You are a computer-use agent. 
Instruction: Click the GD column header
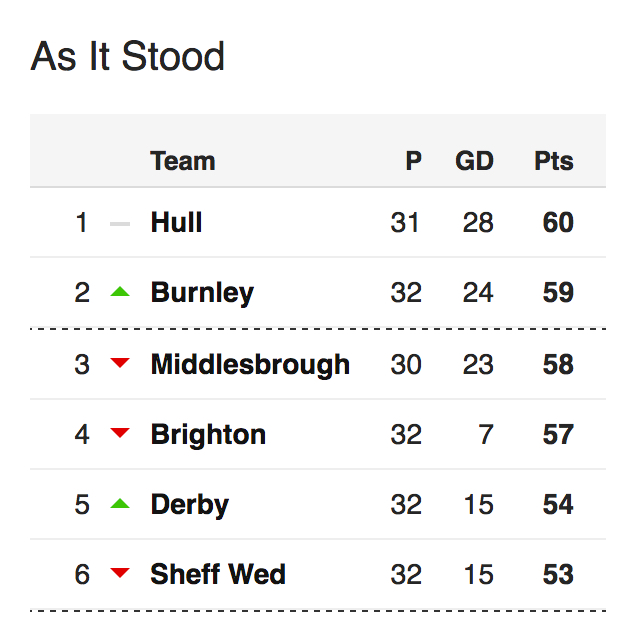point(474,161)
